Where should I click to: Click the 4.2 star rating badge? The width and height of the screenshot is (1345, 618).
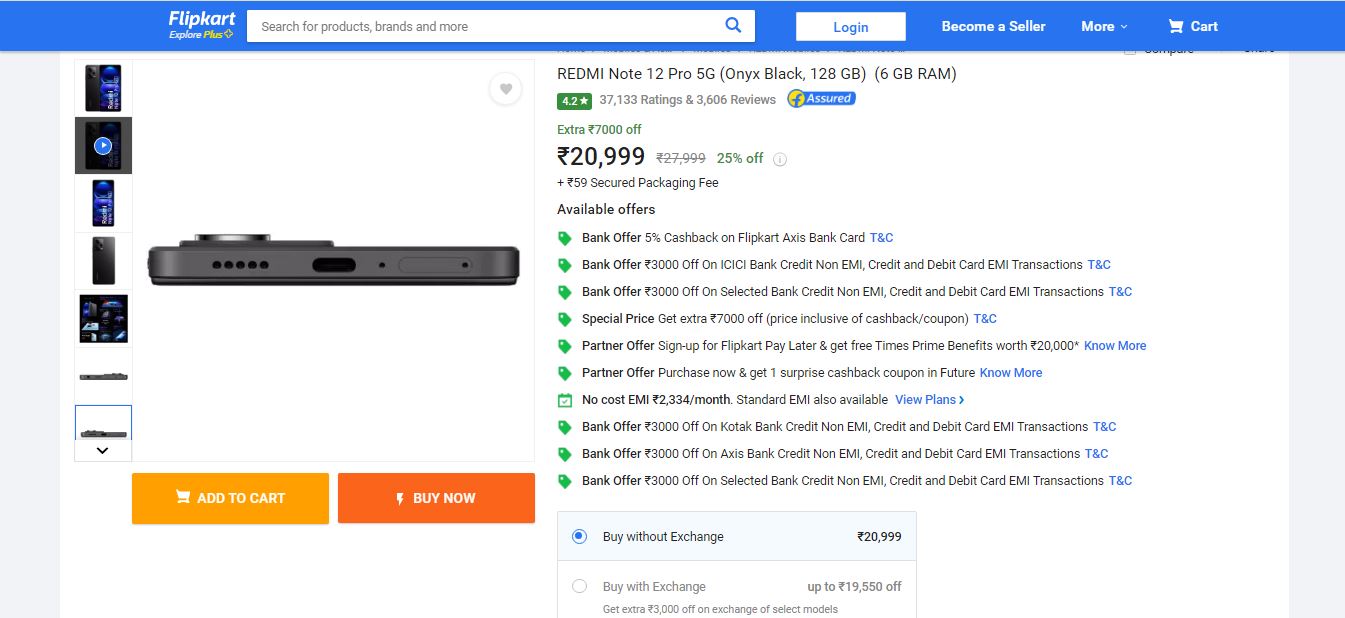point(574,100)
